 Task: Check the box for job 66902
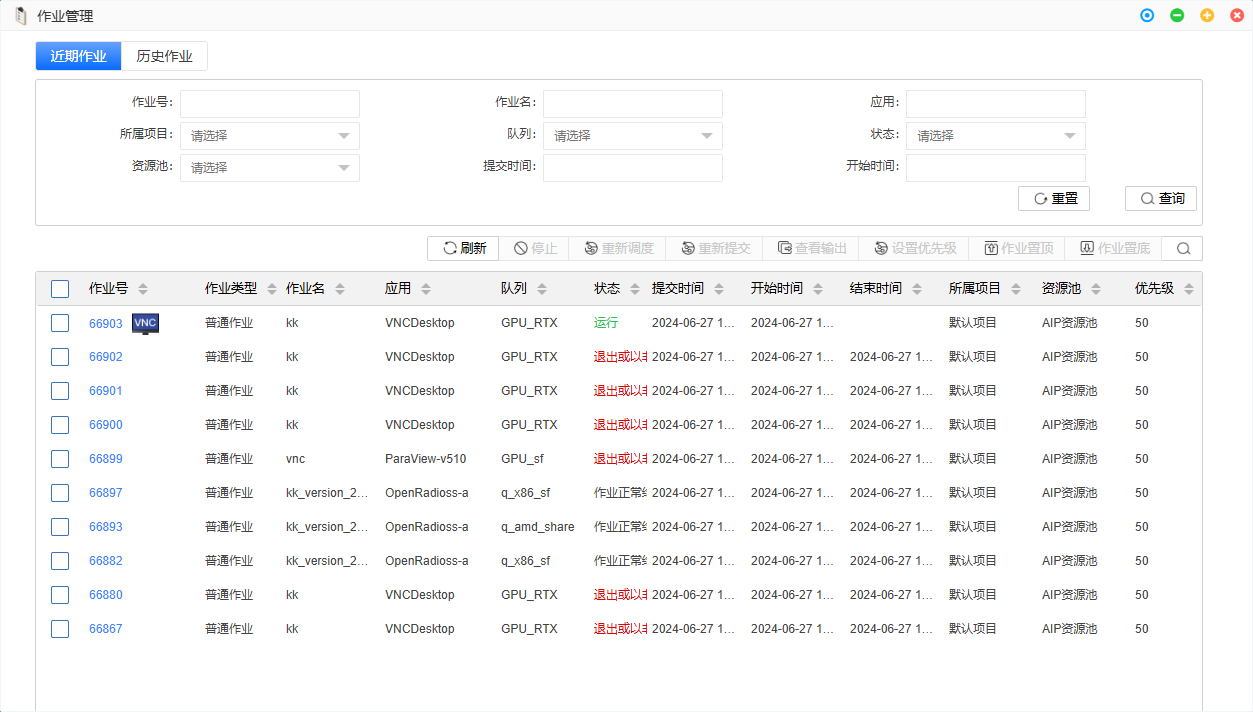click(60, 357)
